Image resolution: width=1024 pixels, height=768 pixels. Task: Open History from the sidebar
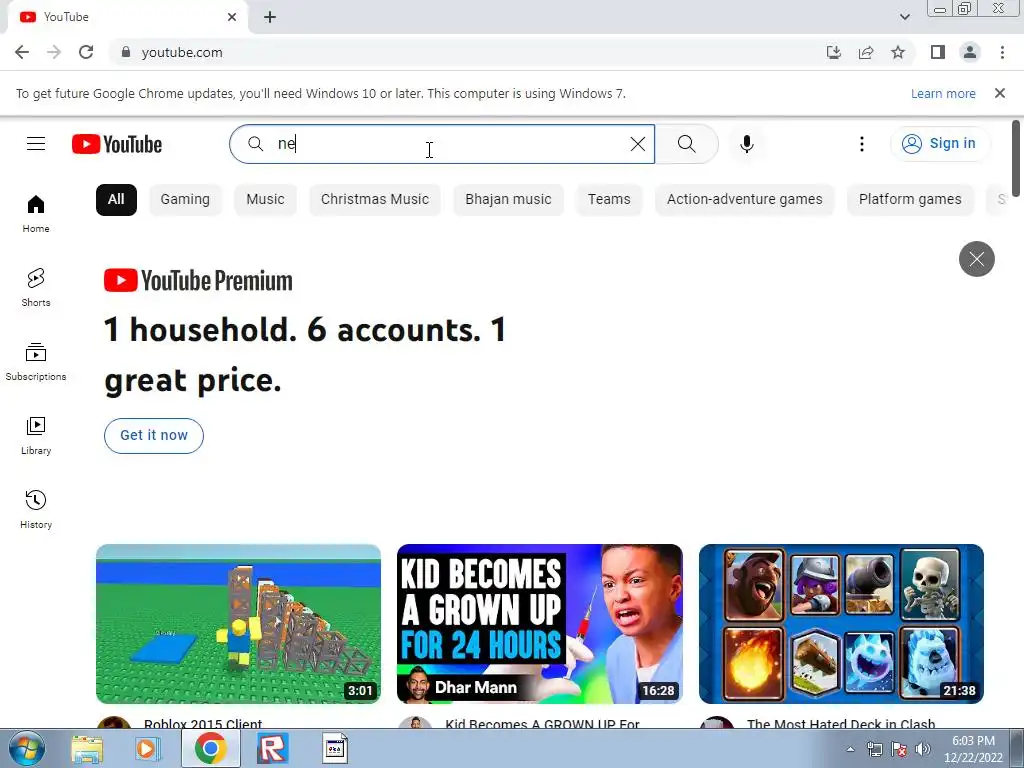click(36, 509)
